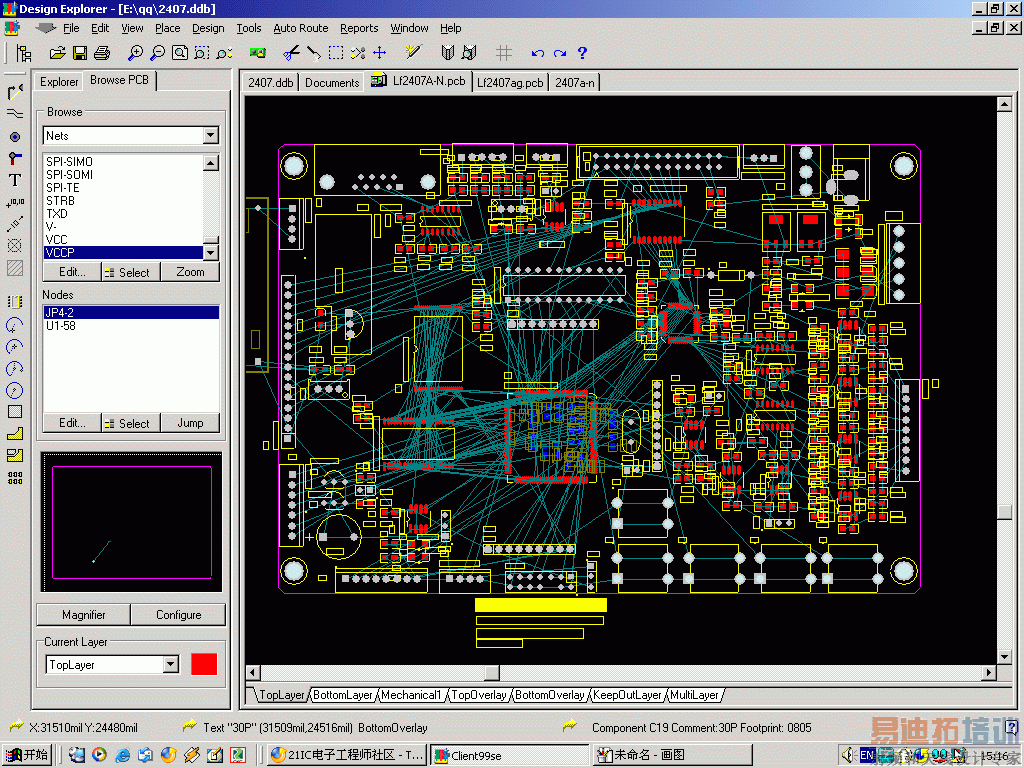
Task: Switch to the BottomLayer layer tab
Action: point(343,695)
